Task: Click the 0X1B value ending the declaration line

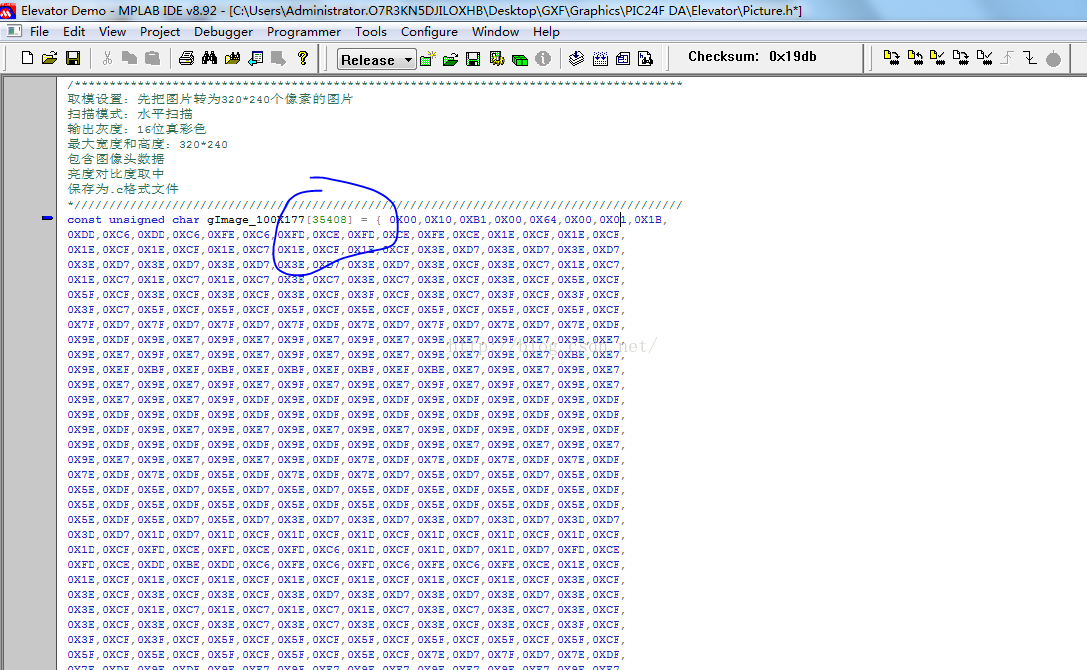Action: click(648, 220)
